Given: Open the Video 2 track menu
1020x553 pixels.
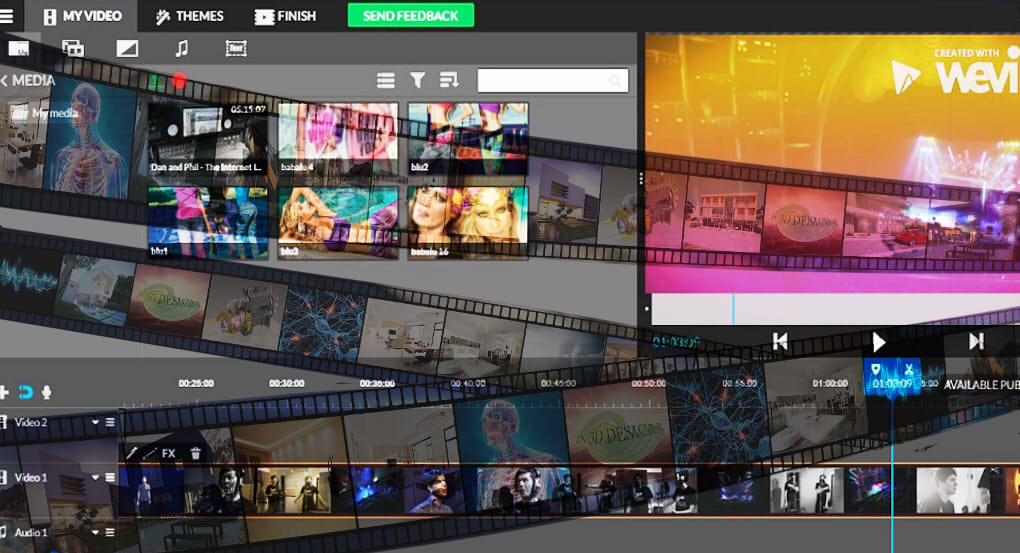Looking at the screenshot, I should (110, 422).
